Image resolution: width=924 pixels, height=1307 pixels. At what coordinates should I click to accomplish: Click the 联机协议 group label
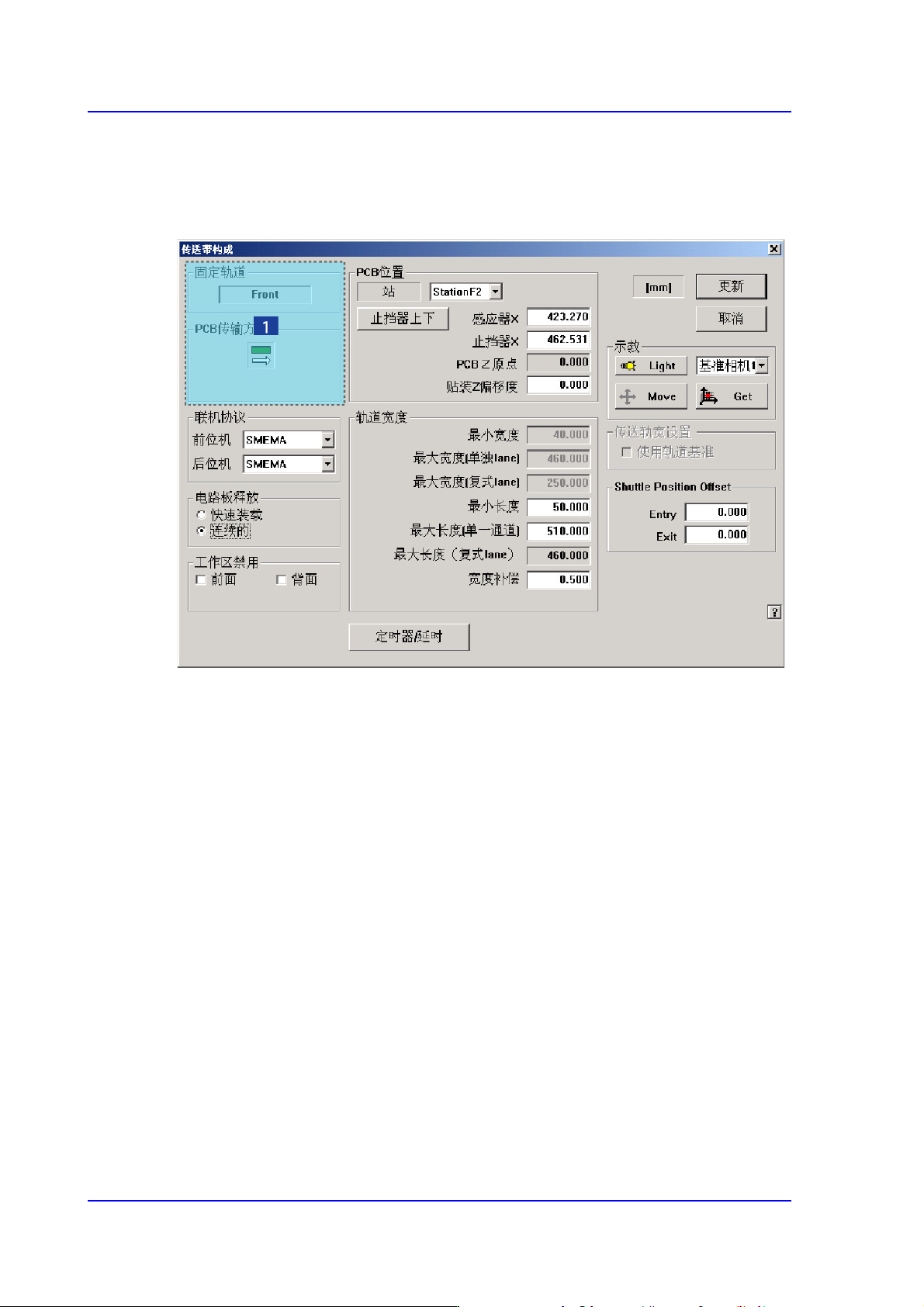pos(220,417)
